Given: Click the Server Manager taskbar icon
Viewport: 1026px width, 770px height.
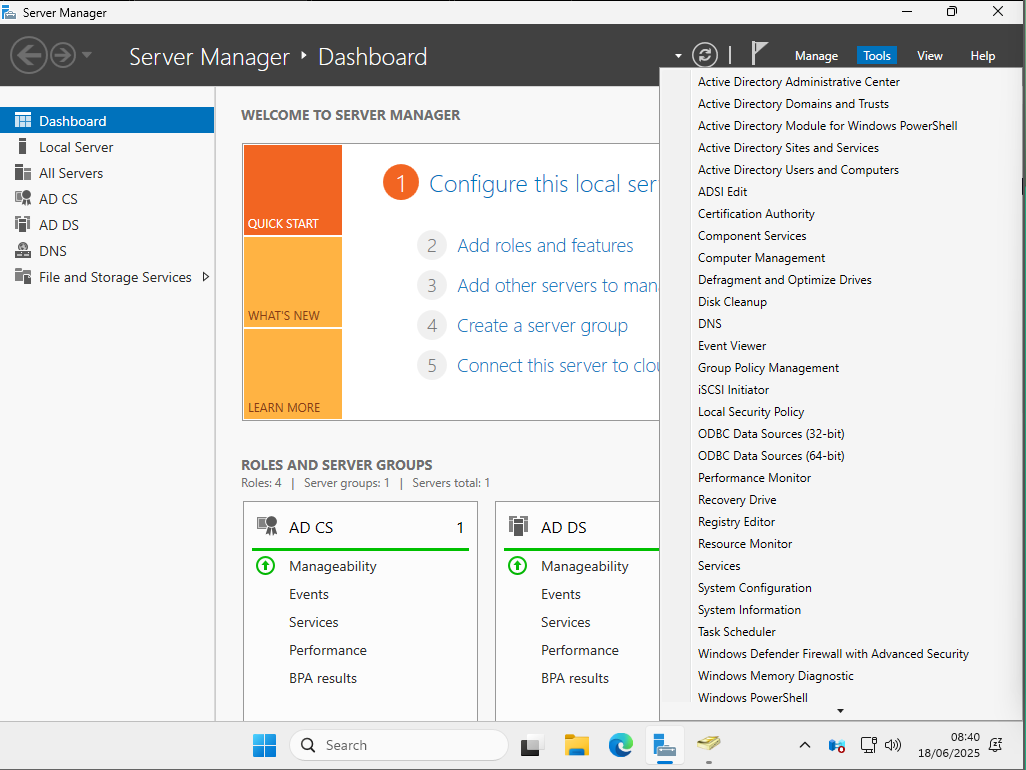Looking at the screenshot, I should tap(664, 746).
